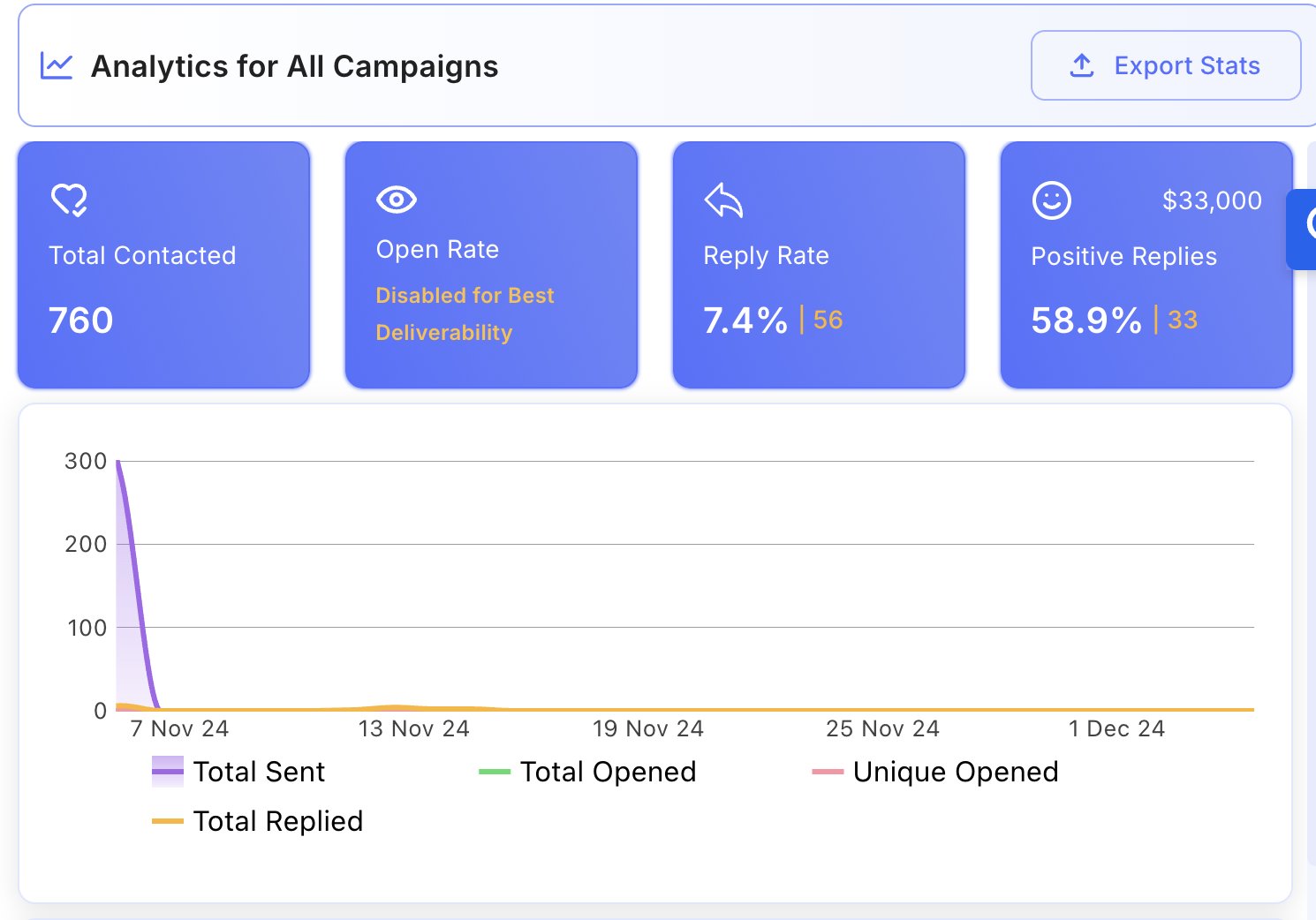Click the Disabled for Best Deliverability text
This screenshot has width=1316, height=920.
[x=465, y=313]
